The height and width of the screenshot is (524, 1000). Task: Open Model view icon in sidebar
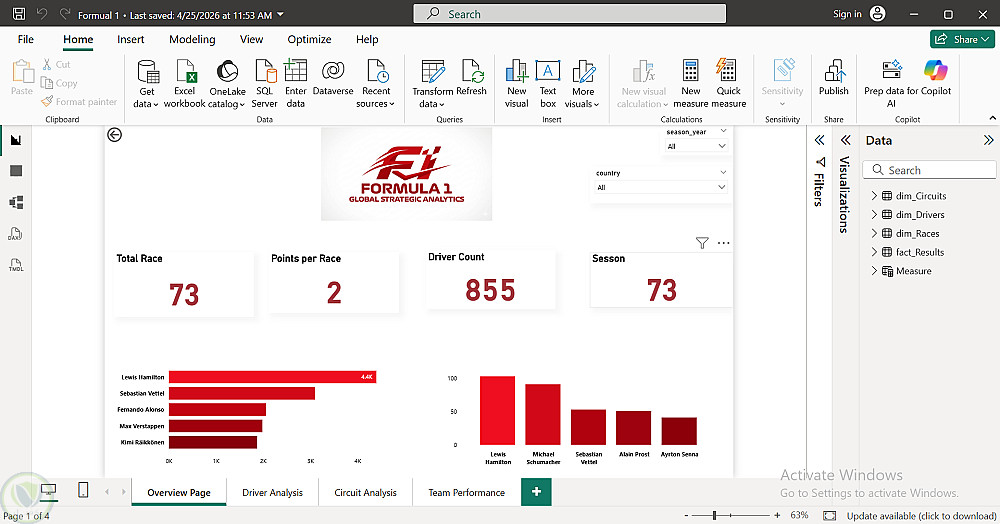click(x=16, y=203)
